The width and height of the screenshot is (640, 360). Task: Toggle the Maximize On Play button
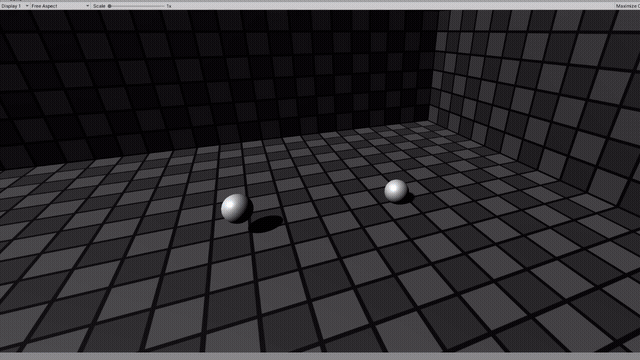click(x=628, y=6)
